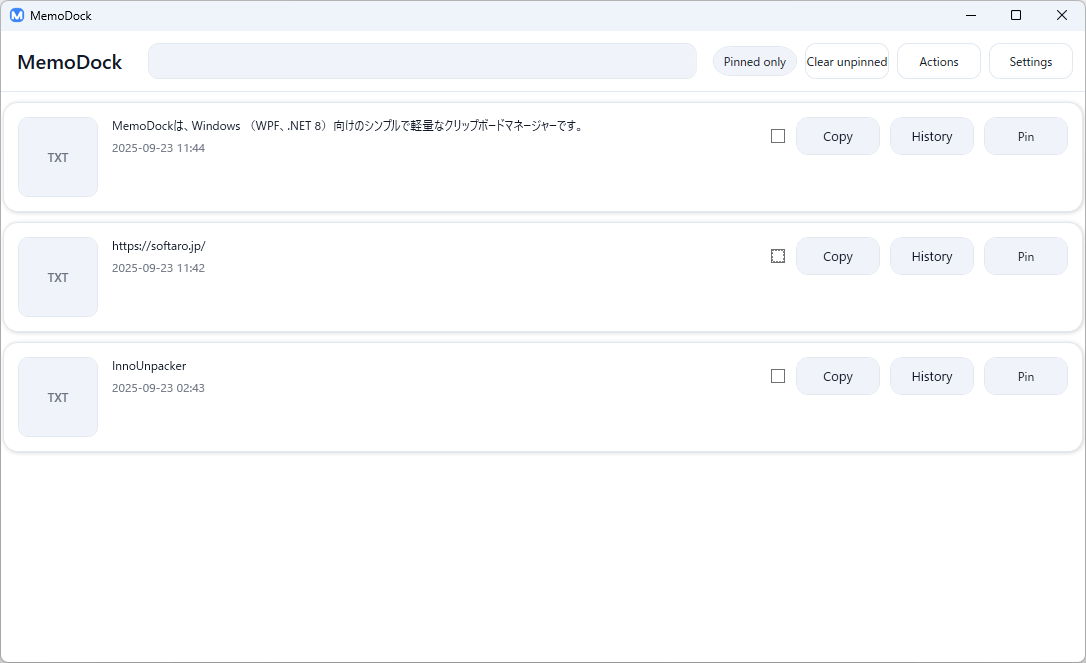Copy the softaro.jp URL entry
This screenshot has height=663, width=1086.
tap(837, 256)
